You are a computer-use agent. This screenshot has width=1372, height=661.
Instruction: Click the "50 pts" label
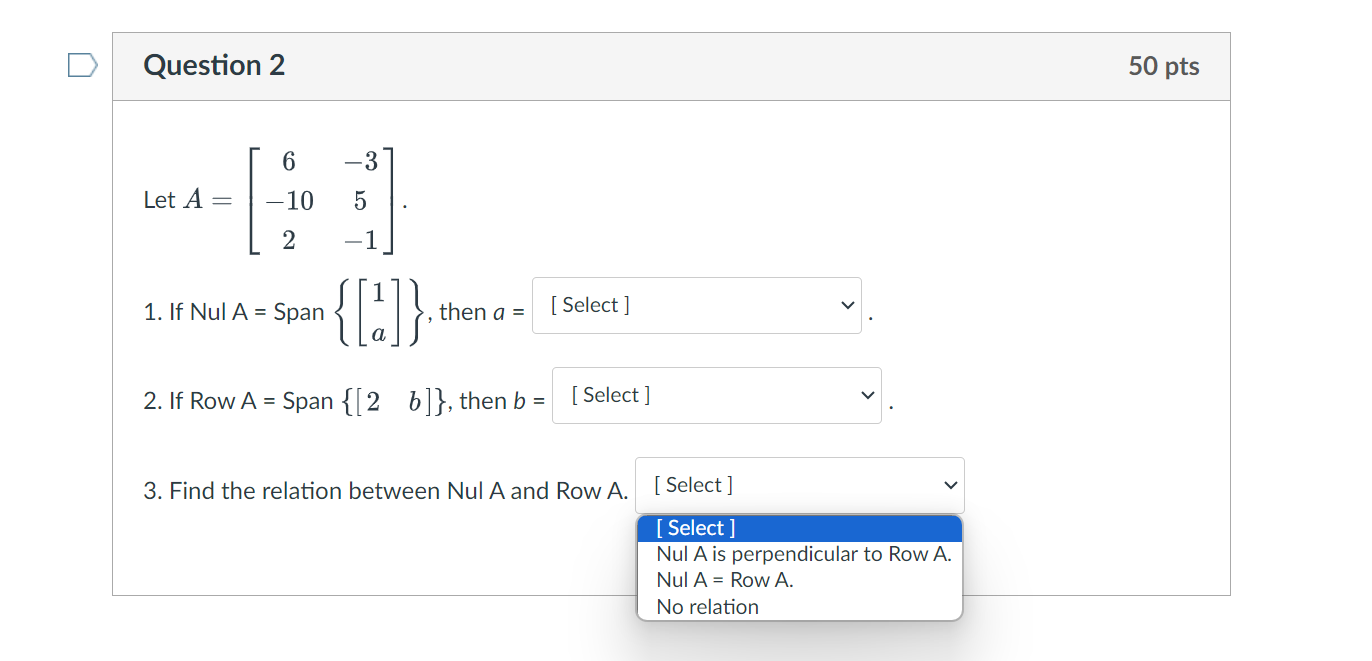(1164, 65)
